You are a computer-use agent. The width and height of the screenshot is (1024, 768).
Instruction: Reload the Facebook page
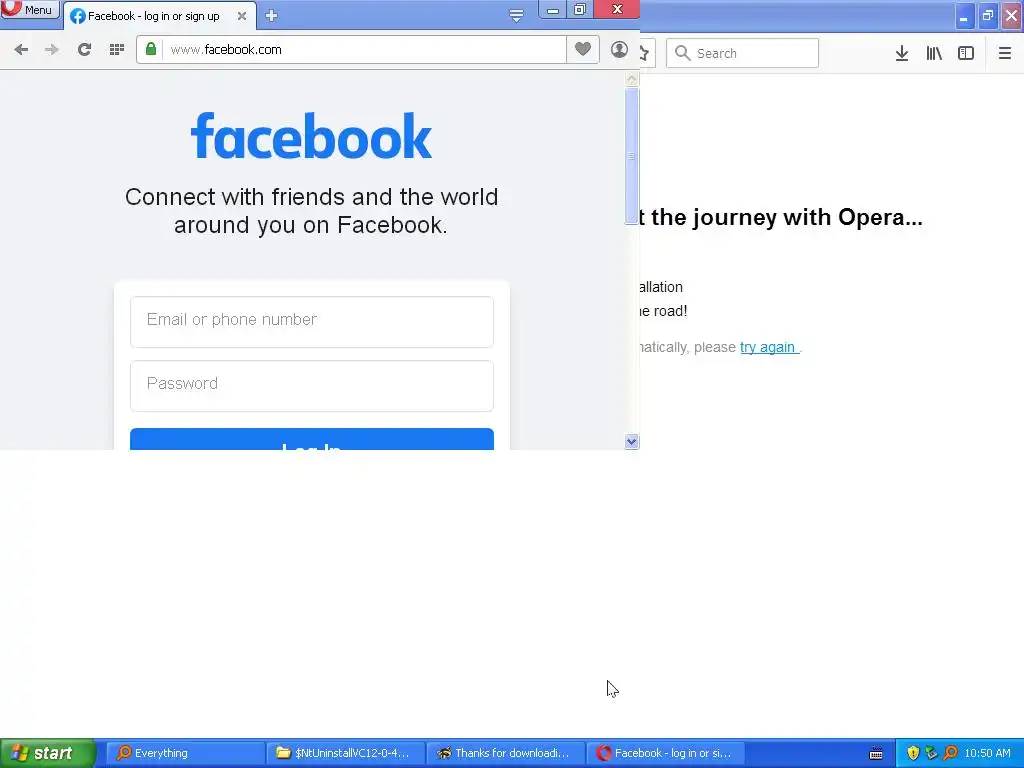pos(84,50)
